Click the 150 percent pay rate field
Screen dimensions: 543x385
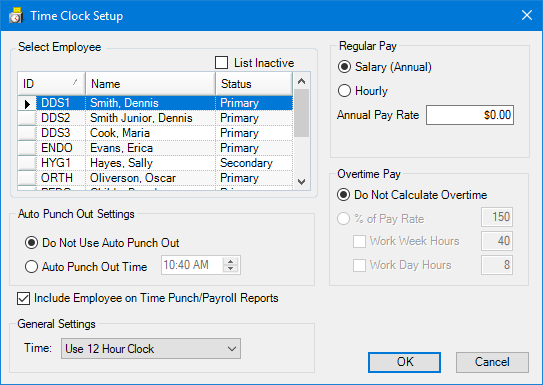point(497,217)
